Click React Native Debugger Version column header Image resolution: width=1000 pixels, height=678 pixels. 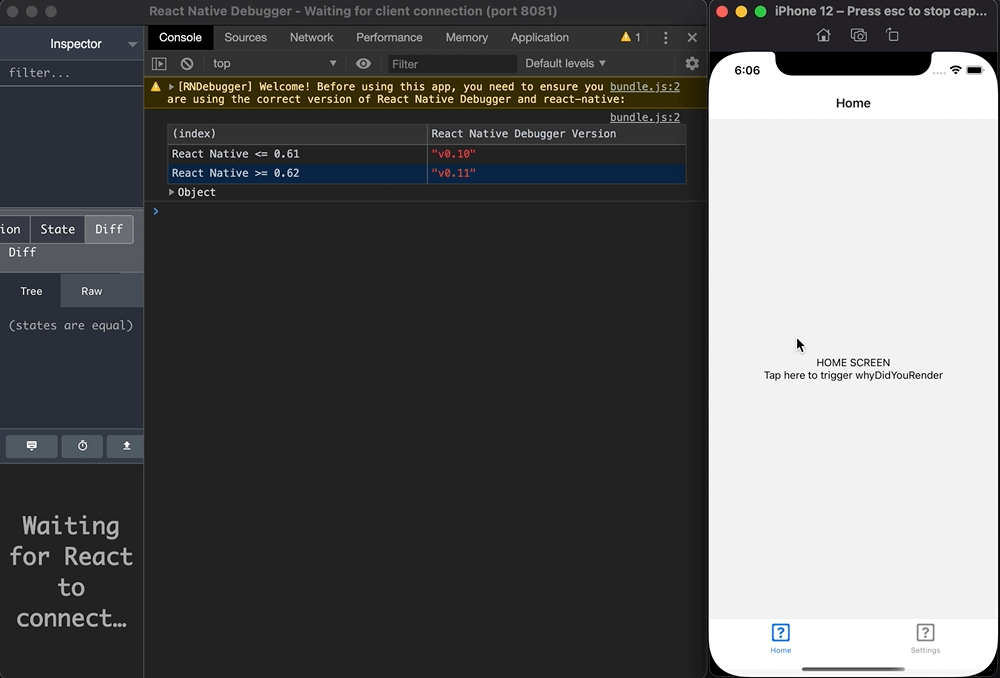pos(557,134)
